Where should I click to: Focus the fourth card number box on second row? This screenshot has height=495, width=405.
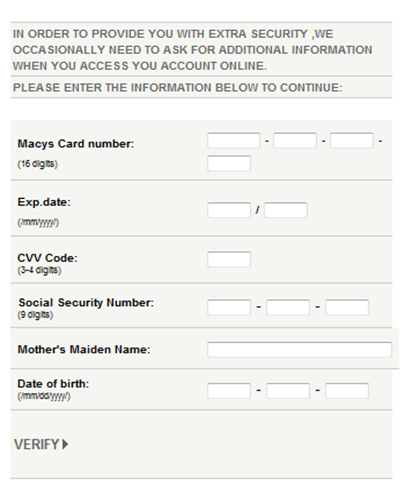[229, 163]
